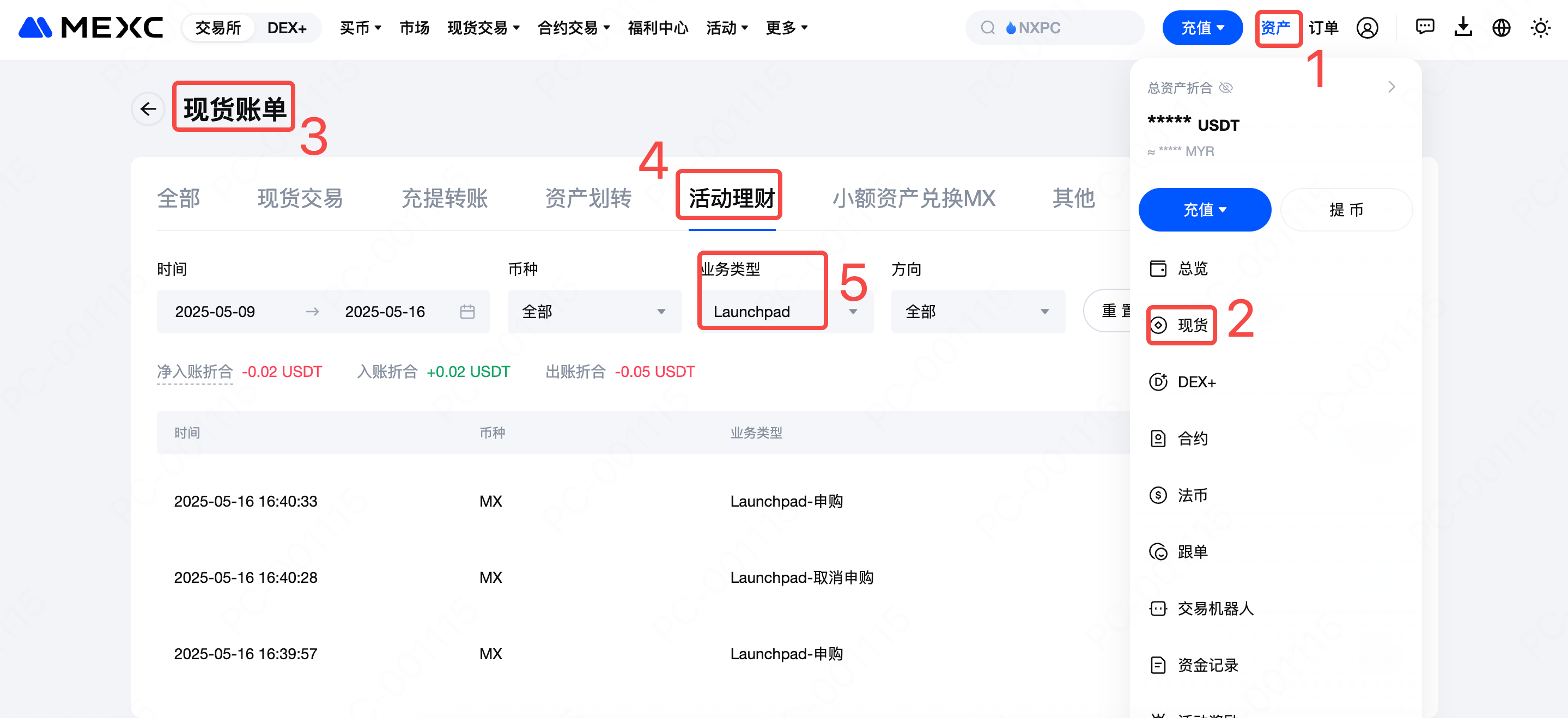Open the 方向 全部 dropdown
Image resolution: width=1568 pixels, height=718 pixels.
[x=977, y=312]
